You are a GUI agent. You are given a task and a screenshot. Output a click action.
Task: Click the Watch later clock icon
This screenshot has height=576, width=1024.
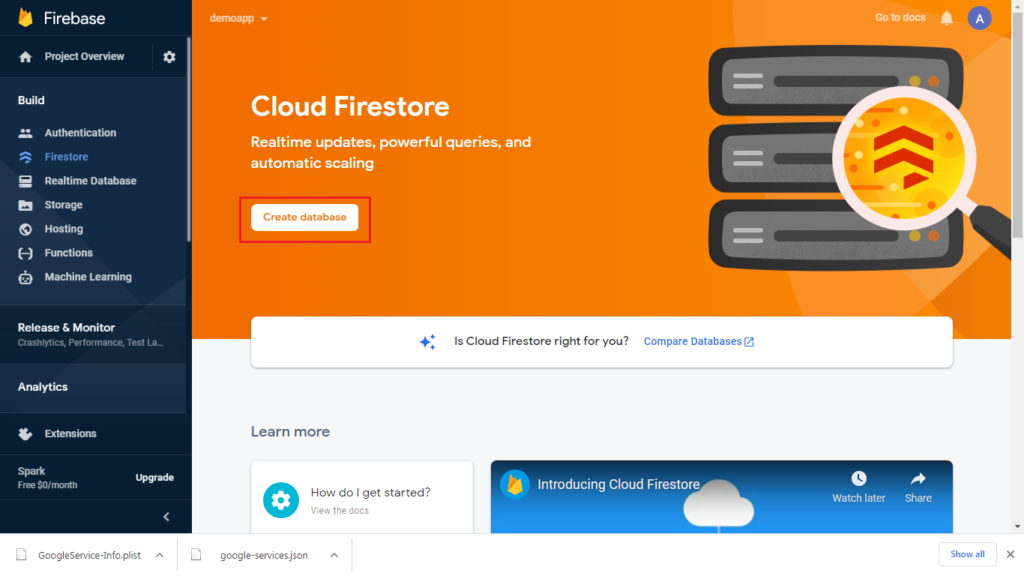(858, 479)
